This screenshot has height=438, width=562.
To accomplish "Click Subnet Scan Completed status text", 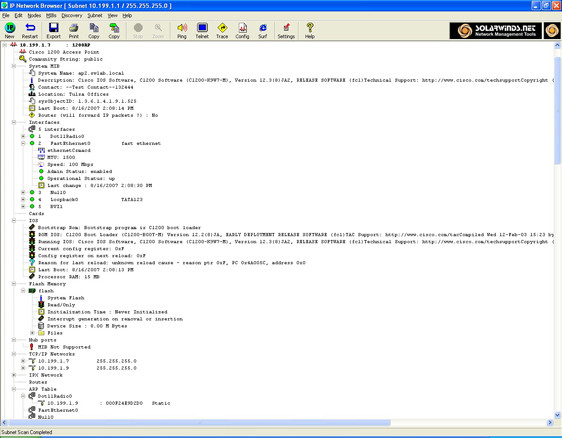I will click(x=27, y=432).
